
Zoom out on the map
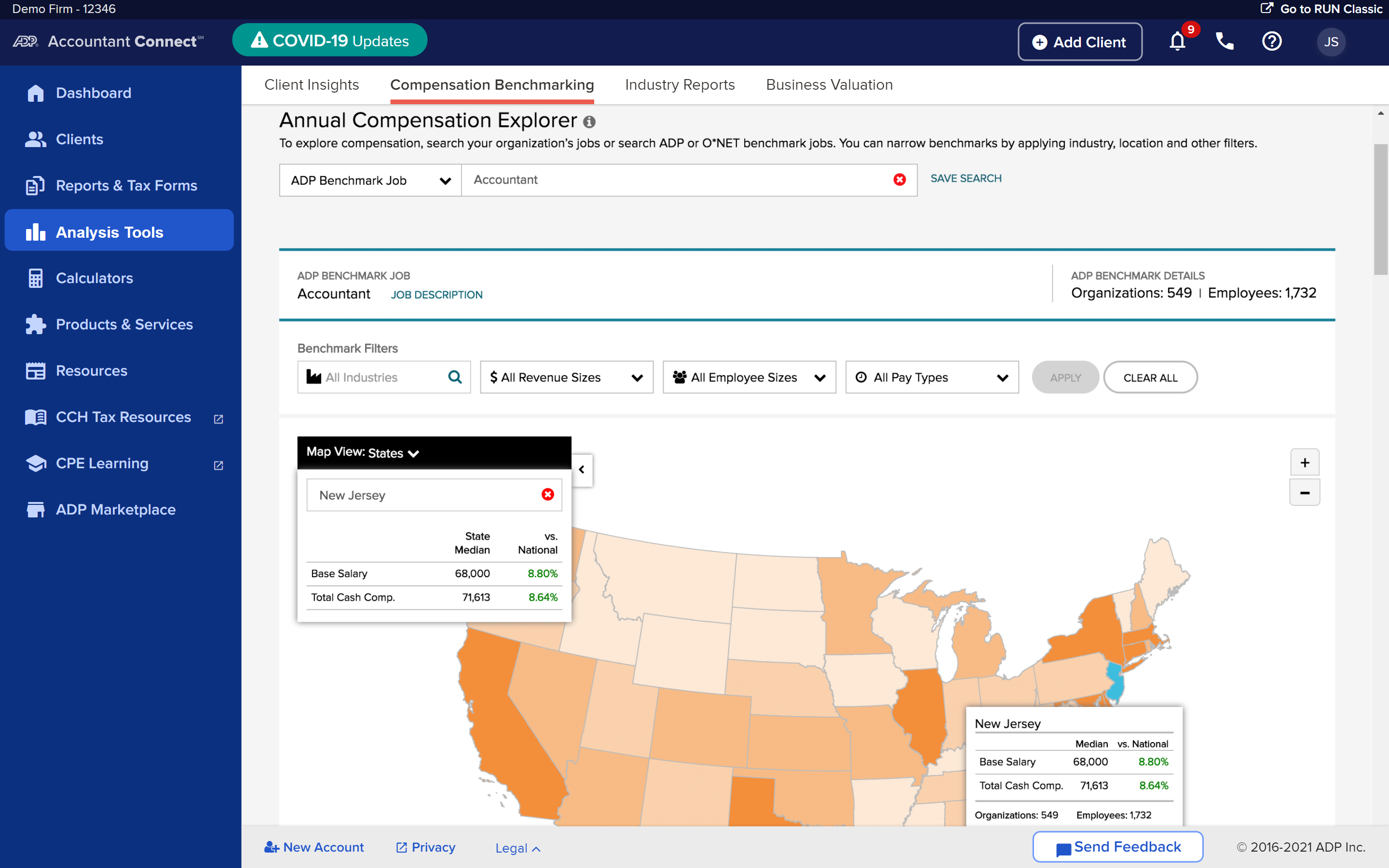click(x=1305, y=492)
